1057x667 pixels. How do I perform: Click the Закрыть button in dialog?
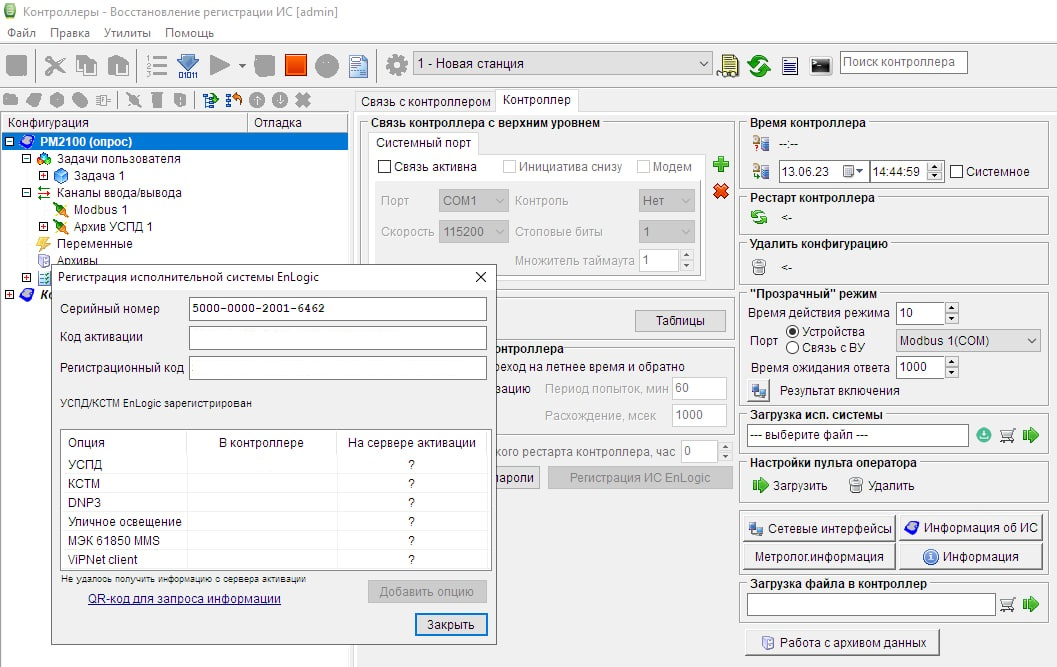(450, 625)
